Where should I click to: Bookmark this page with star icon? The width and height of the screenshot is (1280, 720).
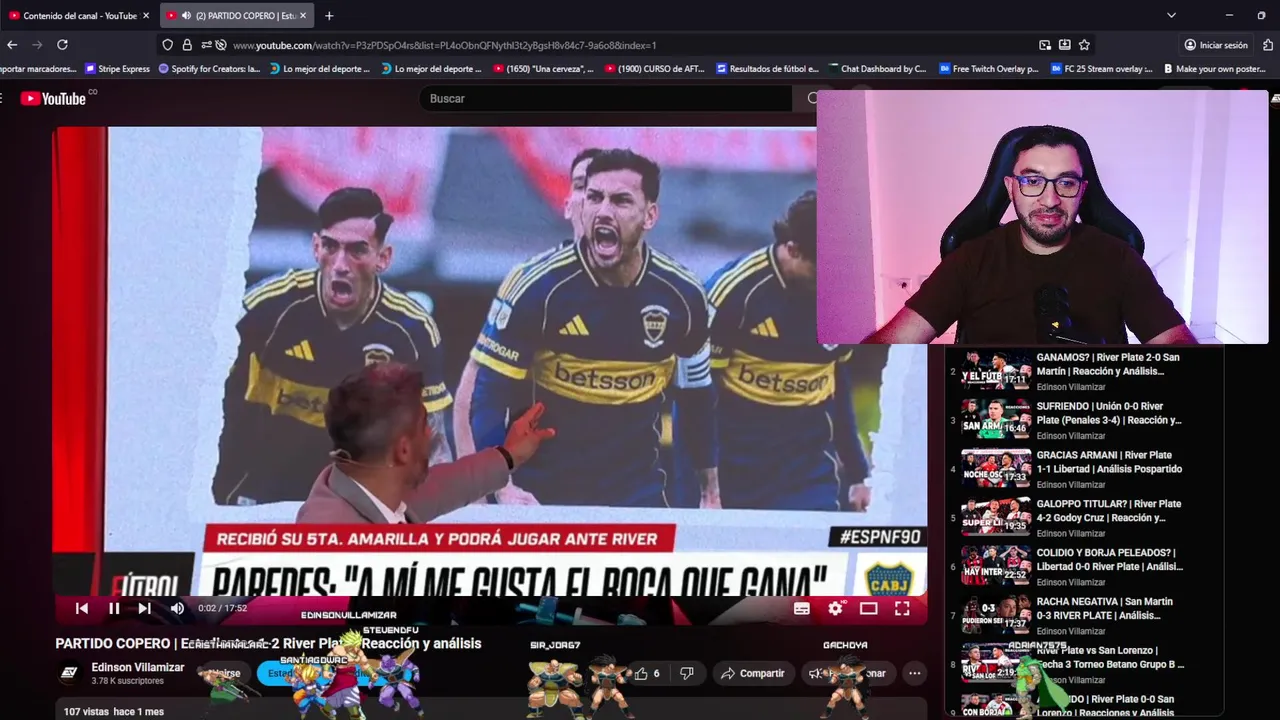[x=1084, y=45]
